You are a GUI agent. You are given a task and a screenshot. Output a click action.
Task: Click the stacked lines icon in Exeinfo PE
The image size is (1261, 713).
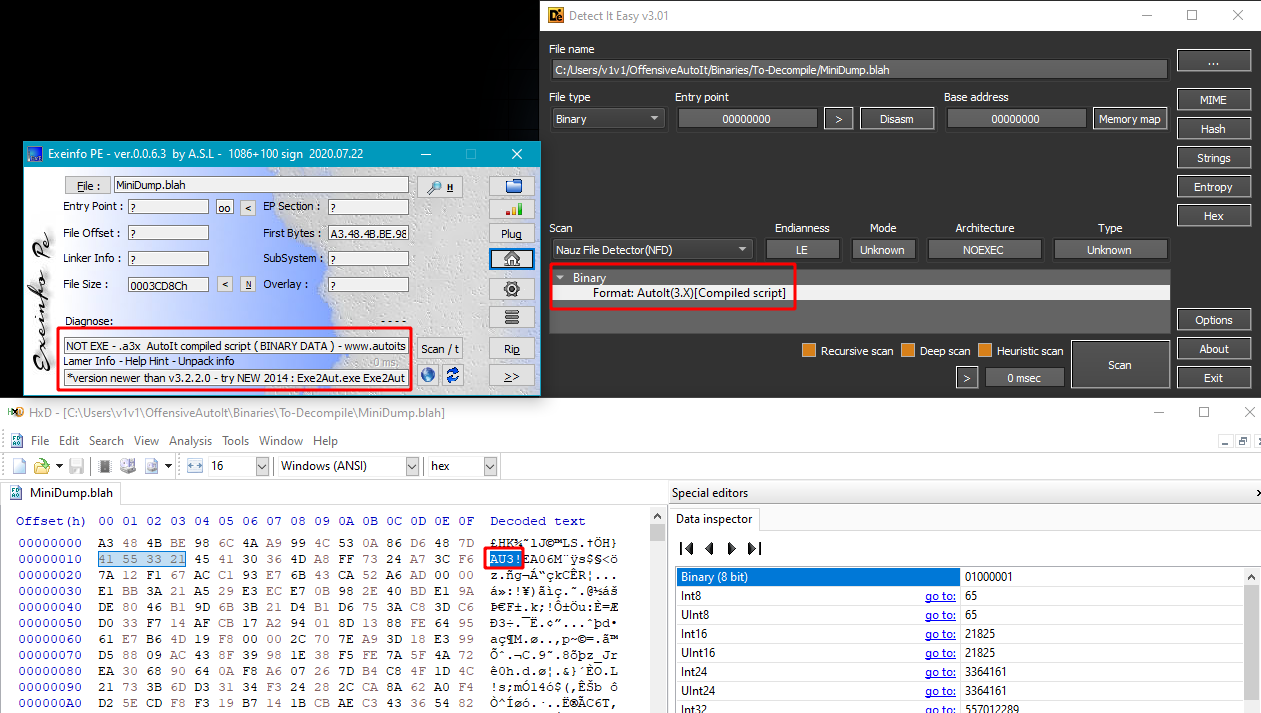pos(512,317)
